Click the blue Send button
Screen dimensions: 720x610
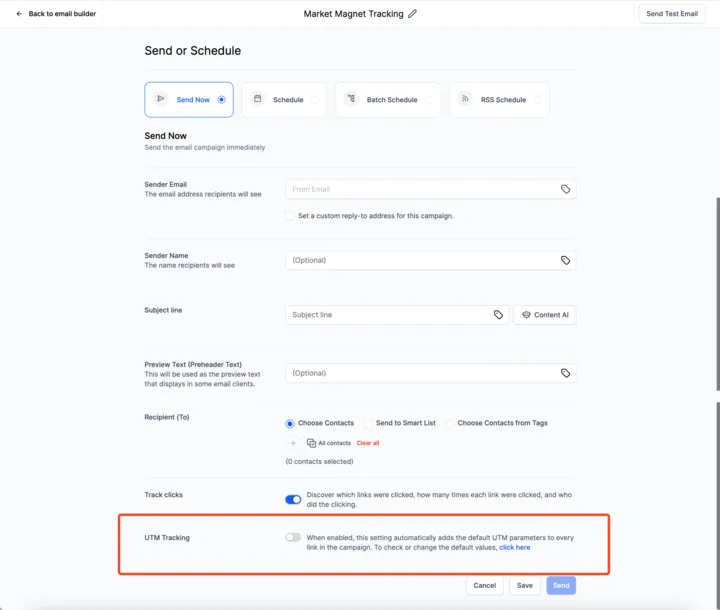pyautogui.click(x=561, y=585)
